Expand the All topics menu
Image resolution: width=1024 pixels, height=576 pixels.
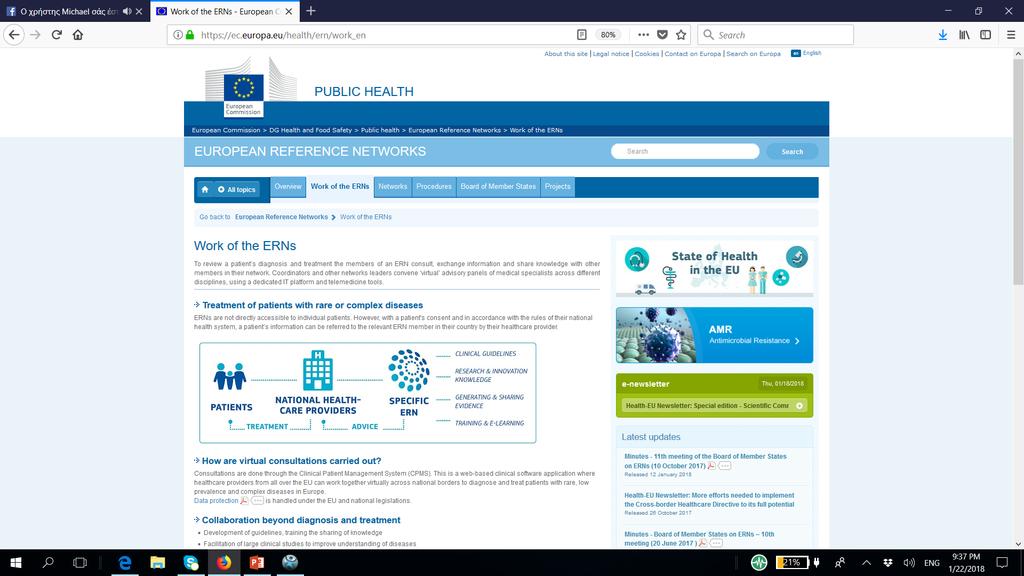236,189
